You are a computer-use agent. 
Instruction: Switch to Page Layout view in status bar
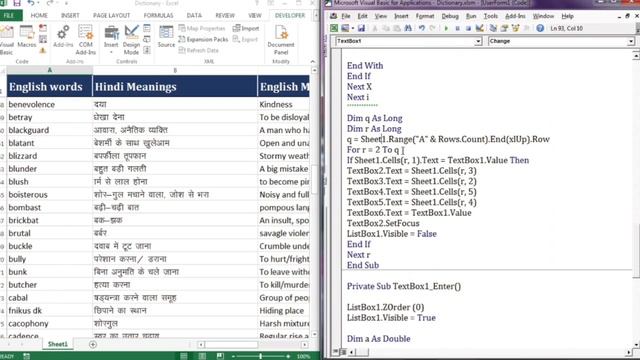pos(202,356)
